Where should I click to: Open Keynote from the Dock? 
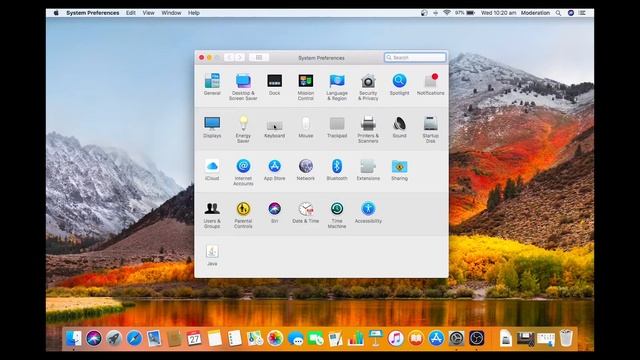(376, 338)
